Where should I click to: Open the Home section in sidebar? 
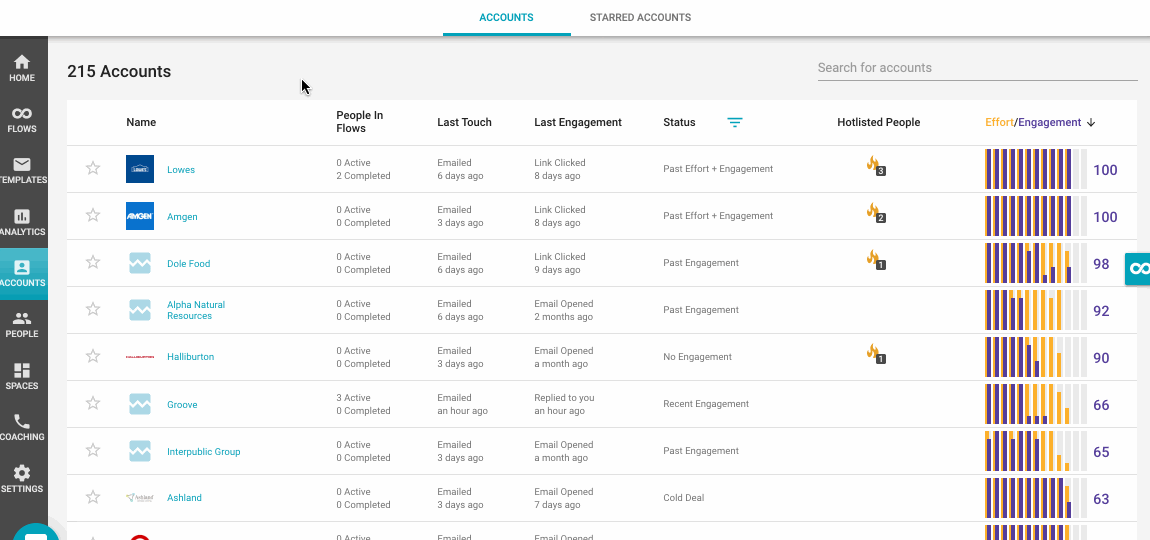22,68
